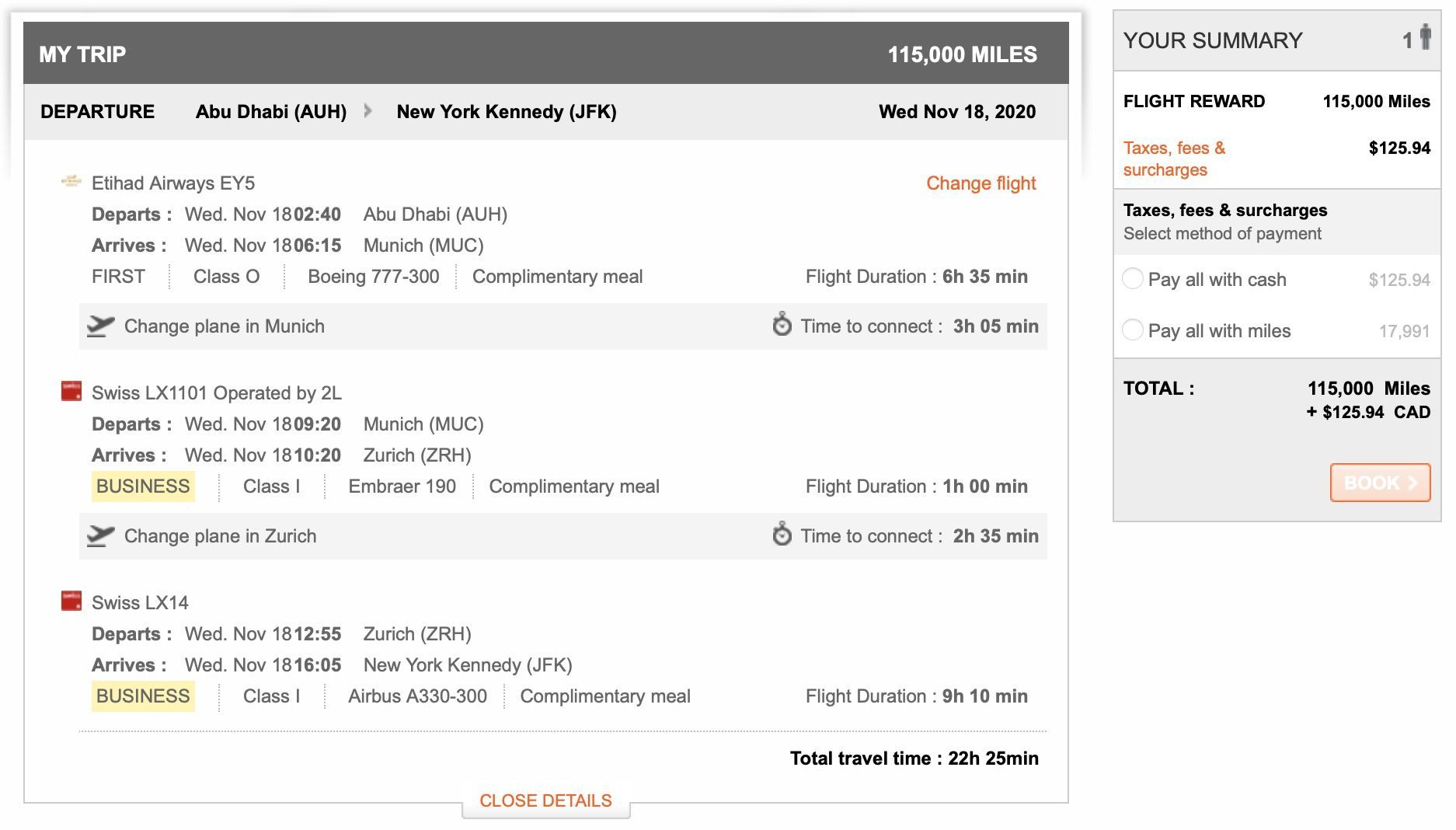Click the stopwatch icon beside 3h 05 min
Image resolution: width=1456 pixels, height=830 pixels.
coord(782,324)
